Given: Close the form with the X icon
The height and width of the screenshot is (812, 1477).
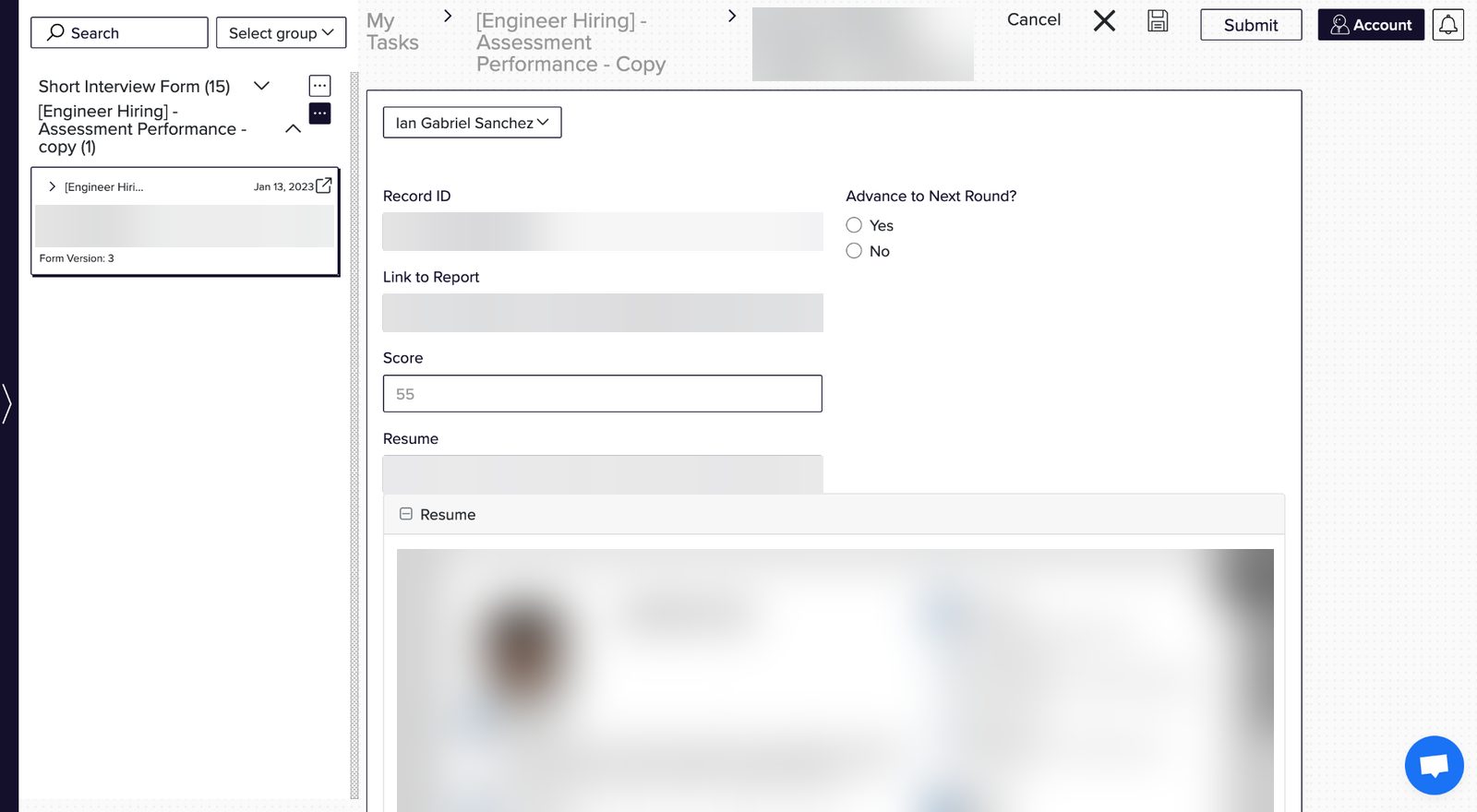Looking at the screenshot, I should click(x=1104, y=20).
